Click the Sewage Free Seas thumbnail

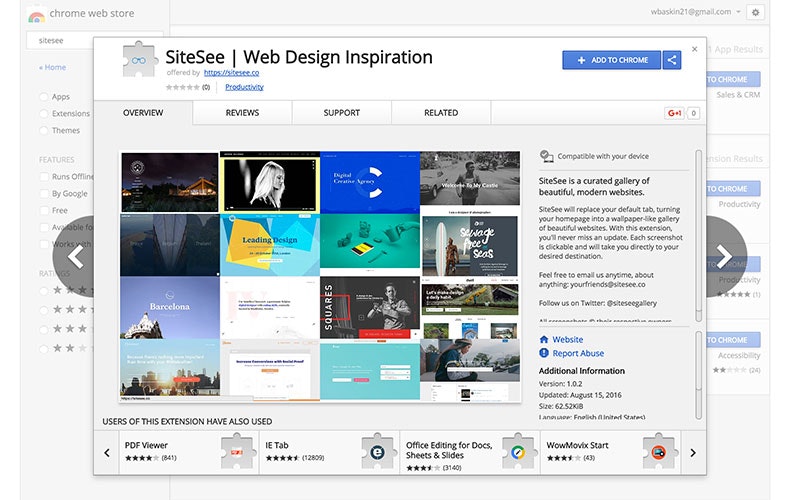point(470,245)
